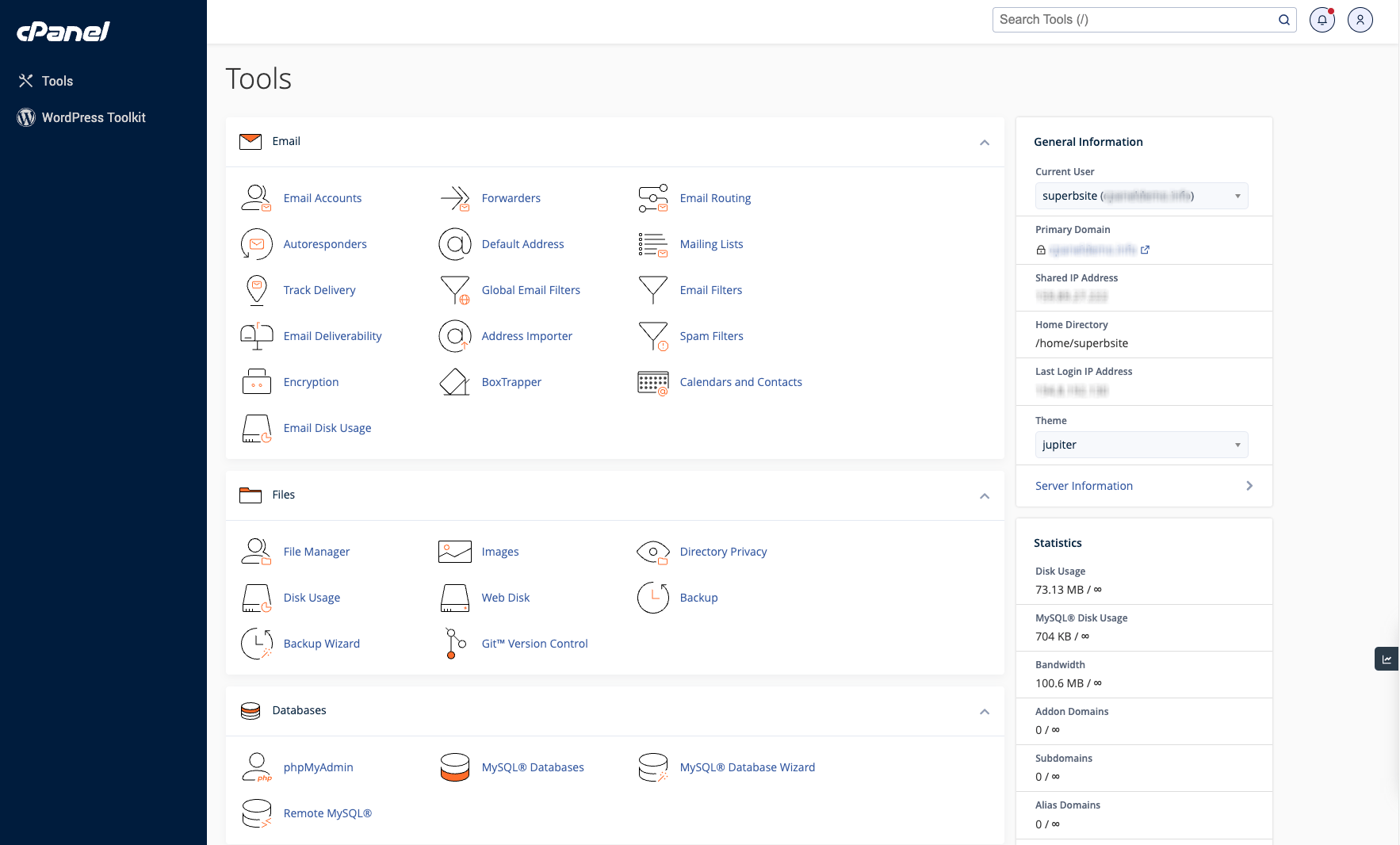1400x845 pixels.
Task: Open the MySQL Database Wizard
Action: click(746, 767)
